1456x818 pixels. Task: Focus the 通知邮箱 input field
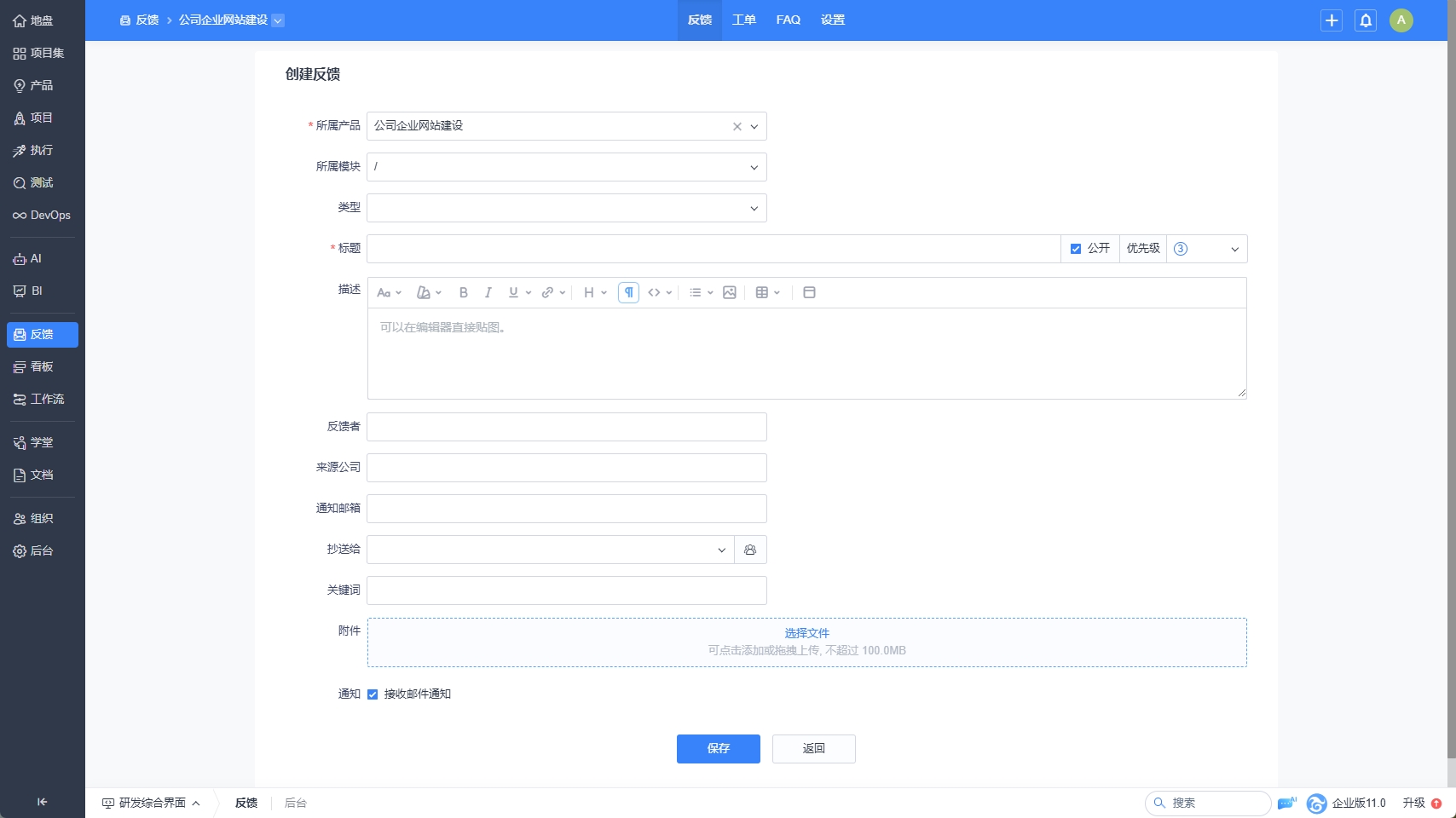click(567, 509)
